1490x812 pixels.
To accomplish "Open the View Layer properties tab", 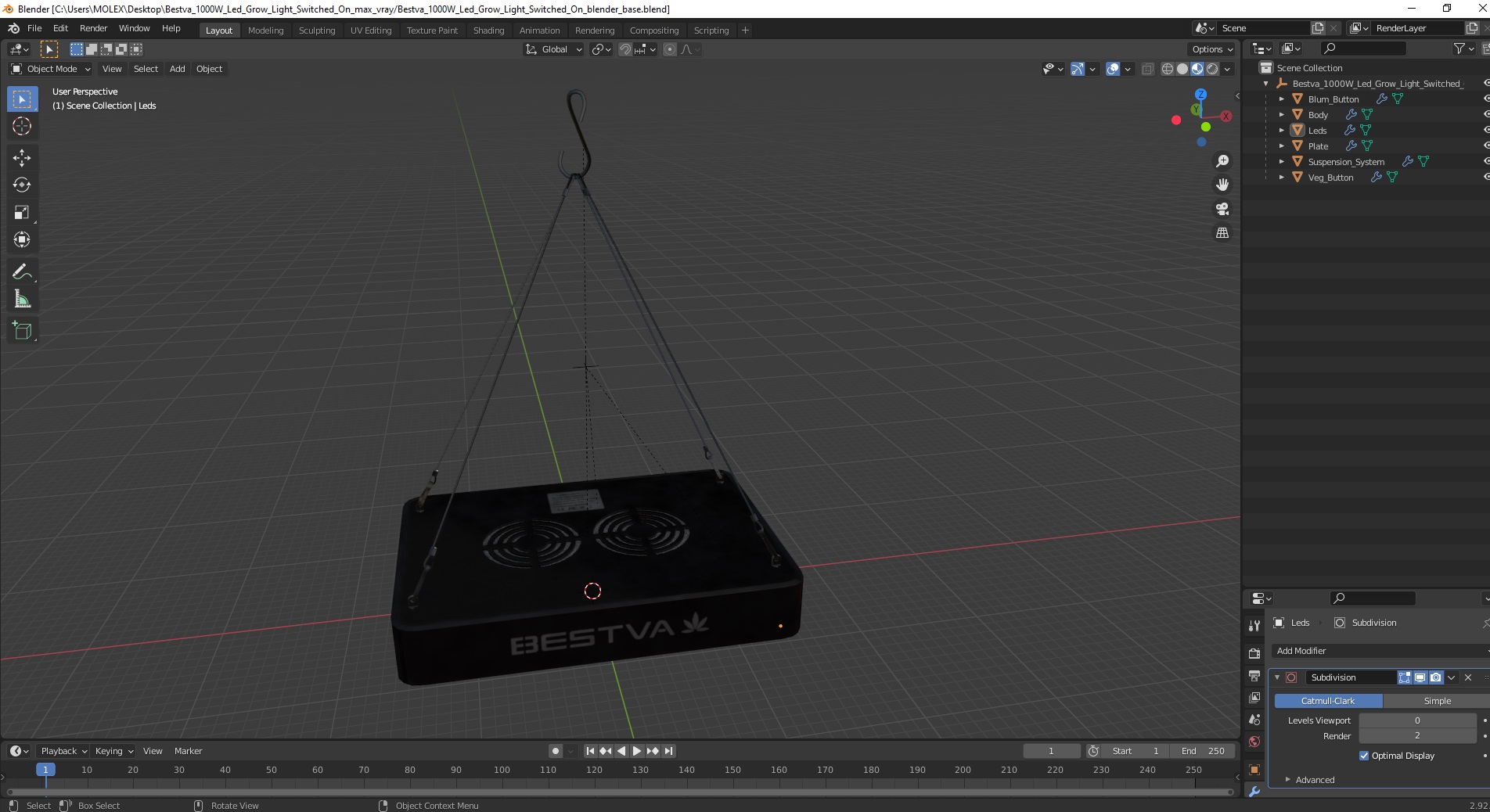I will click(x=1254, y=697).
